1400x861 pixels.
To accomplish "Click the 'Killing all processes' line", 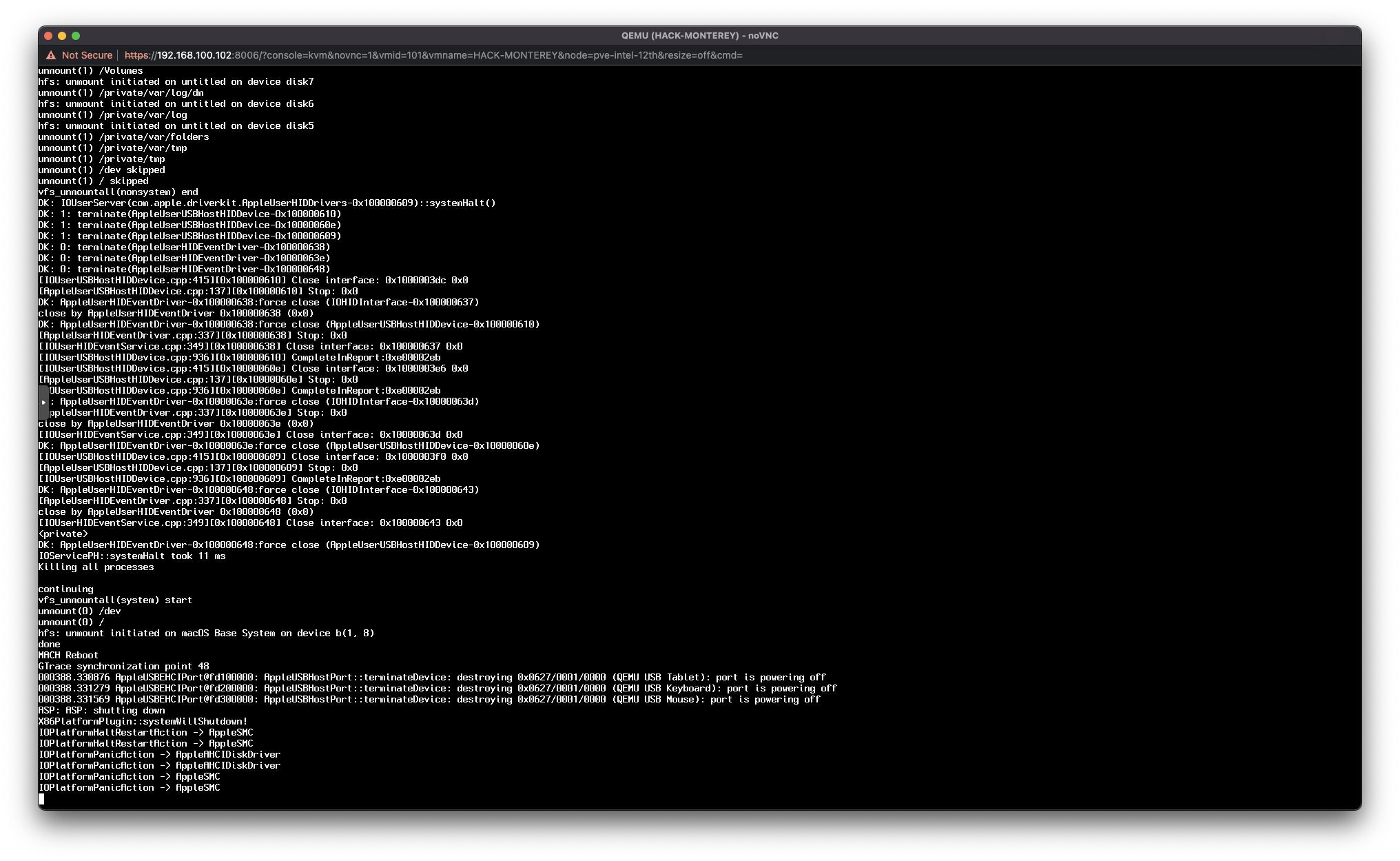I will point(96,567).
